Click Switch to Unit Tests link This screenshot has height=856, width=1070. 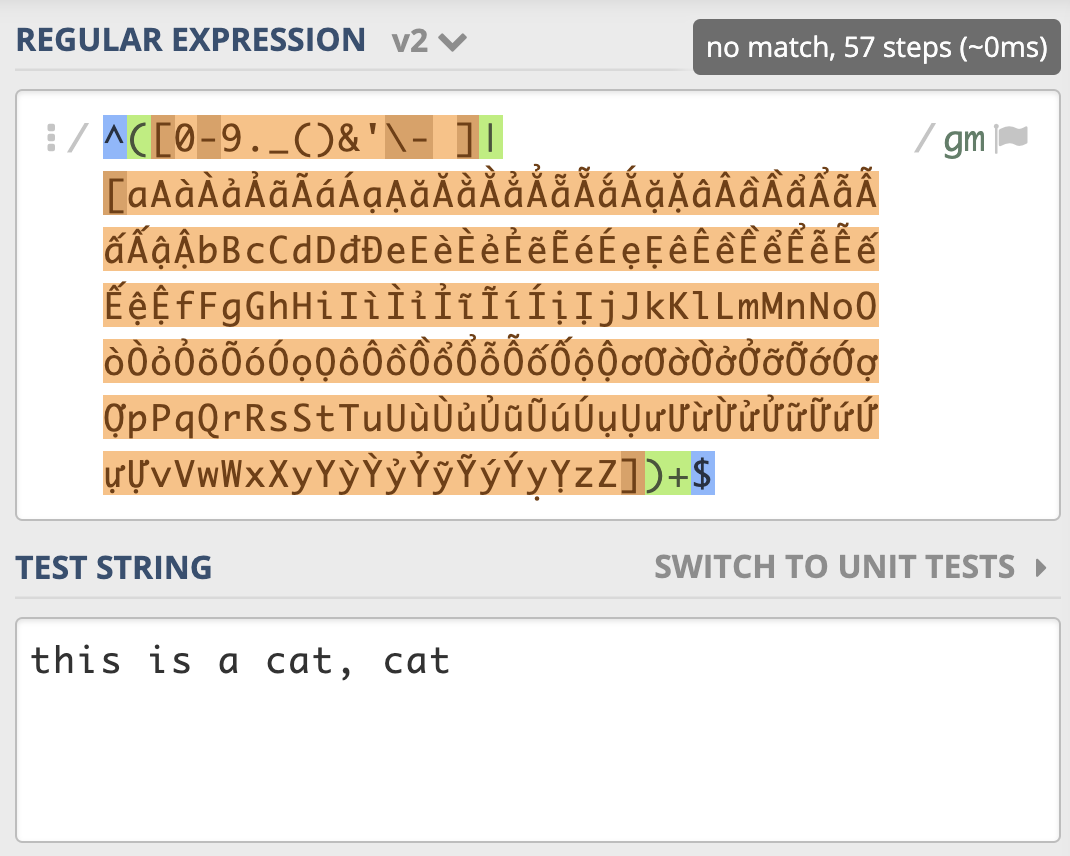[x=835, y=567]
